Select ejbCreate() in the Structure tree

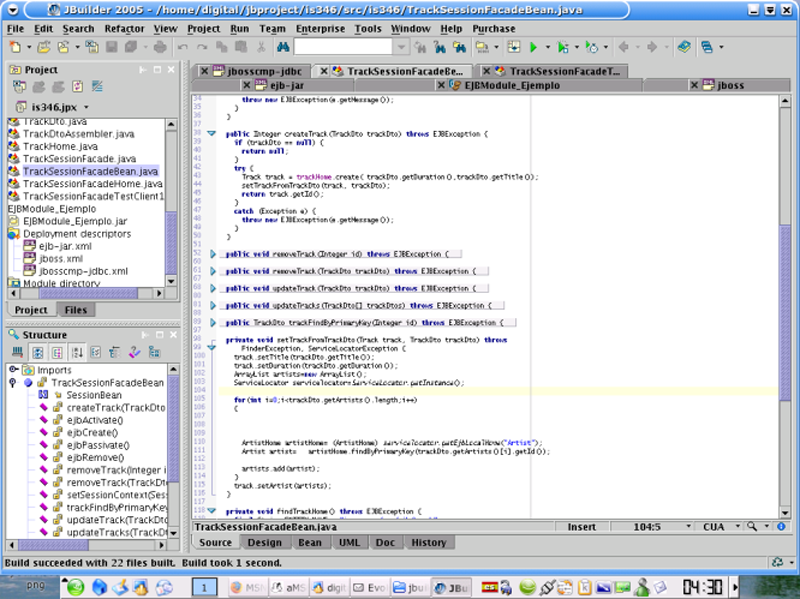94,433
